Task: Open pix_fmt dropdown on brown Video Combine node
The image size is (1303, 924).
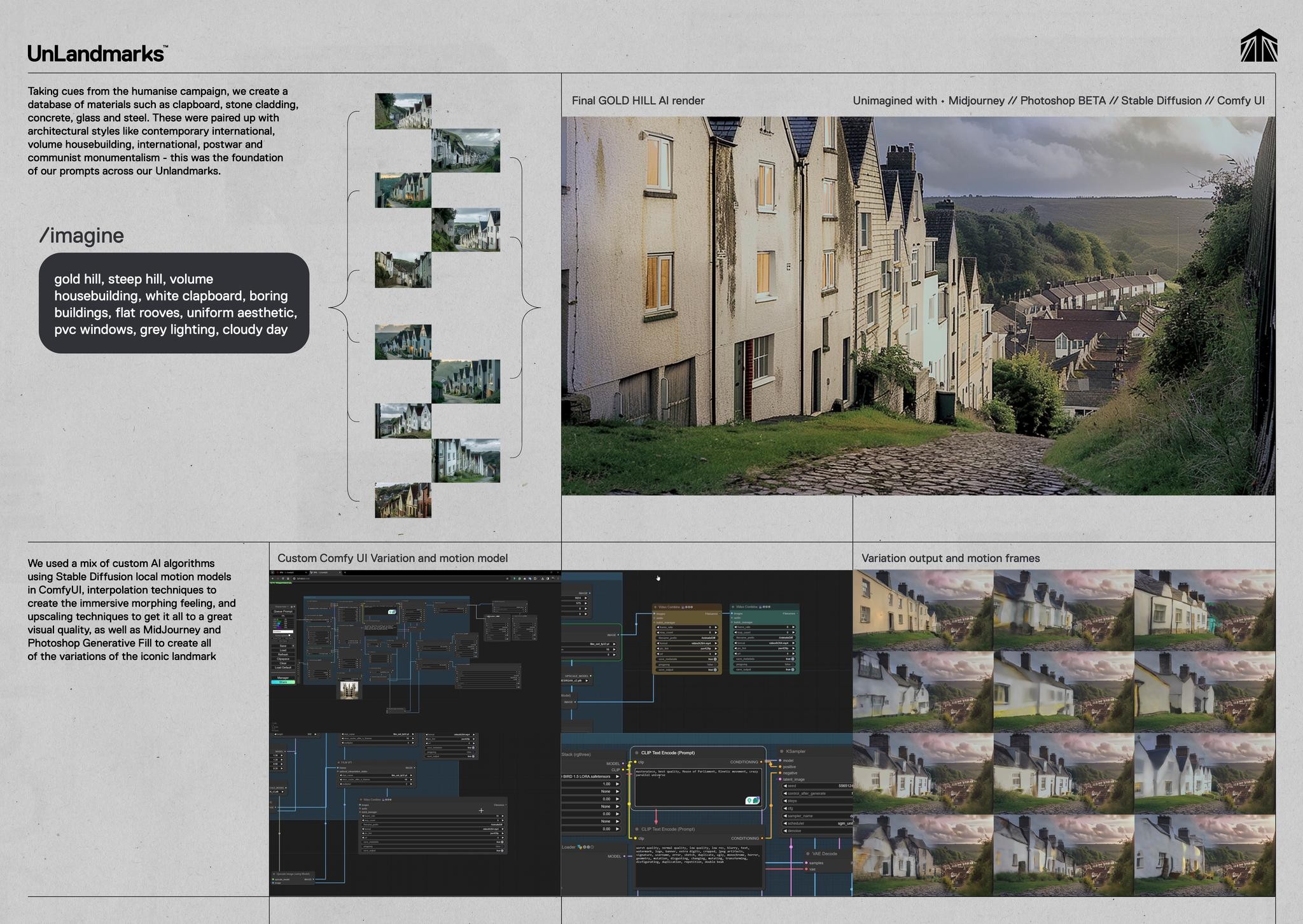Action: (686, 648)
